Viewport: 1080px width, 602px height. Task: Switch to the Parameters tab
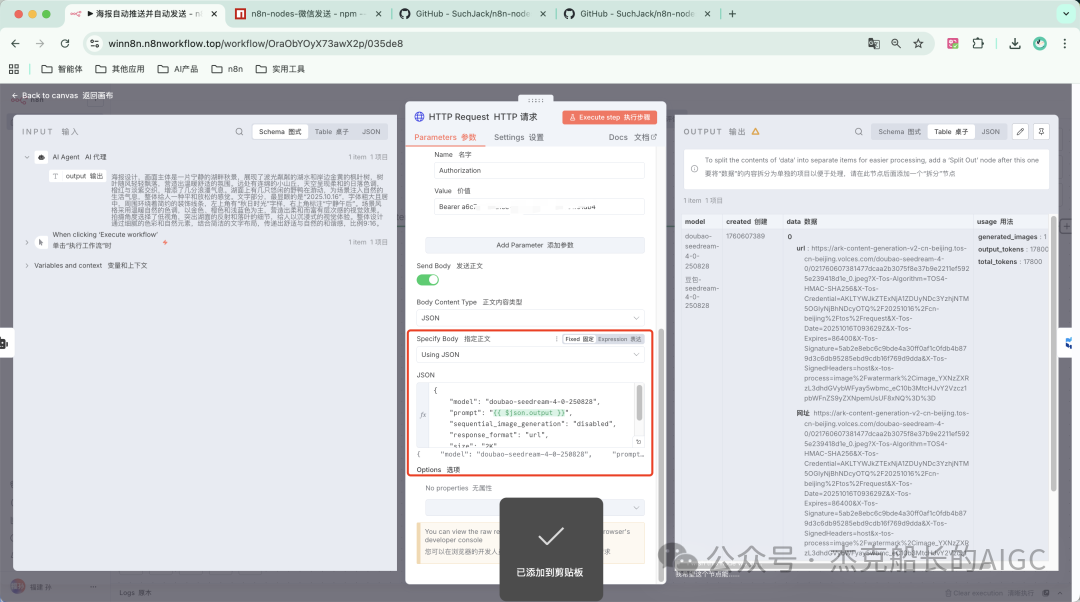[445, 137]
